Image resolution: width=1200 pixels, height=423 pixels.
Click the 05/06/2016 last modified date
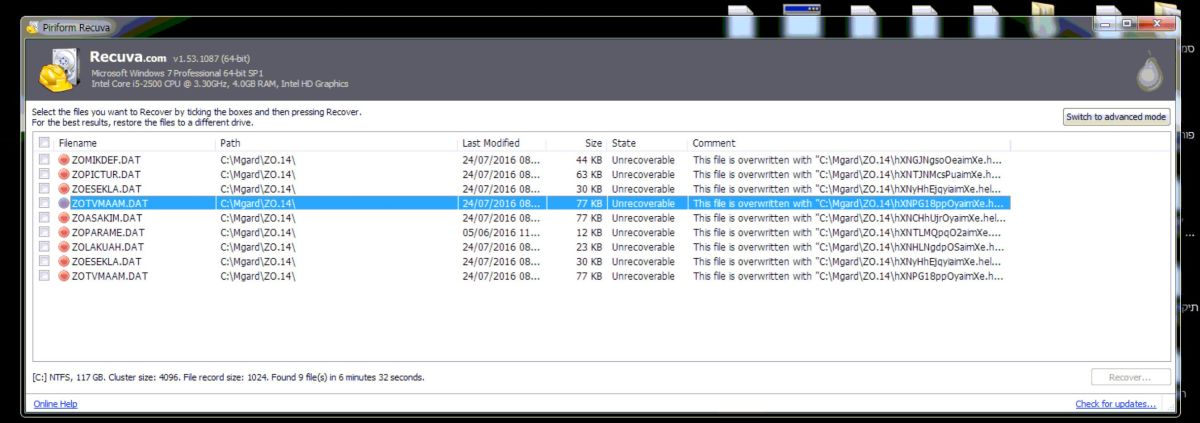tap(502, 232)
